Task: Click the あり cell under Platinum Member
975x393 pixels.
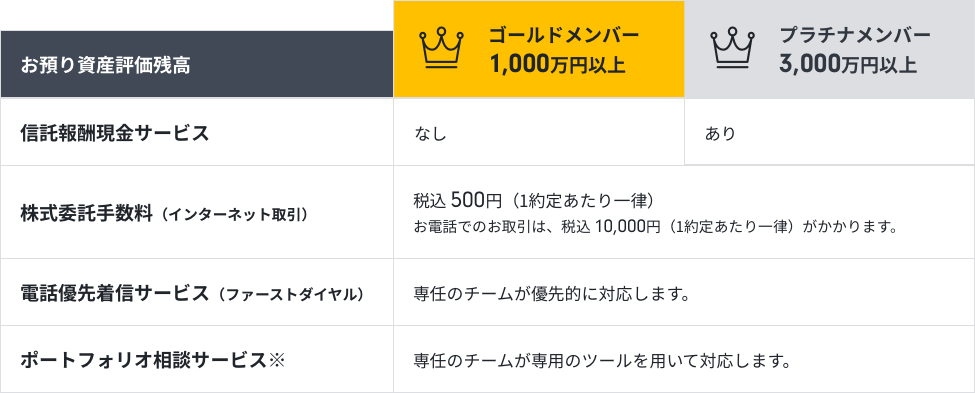Action: point(829,132)
